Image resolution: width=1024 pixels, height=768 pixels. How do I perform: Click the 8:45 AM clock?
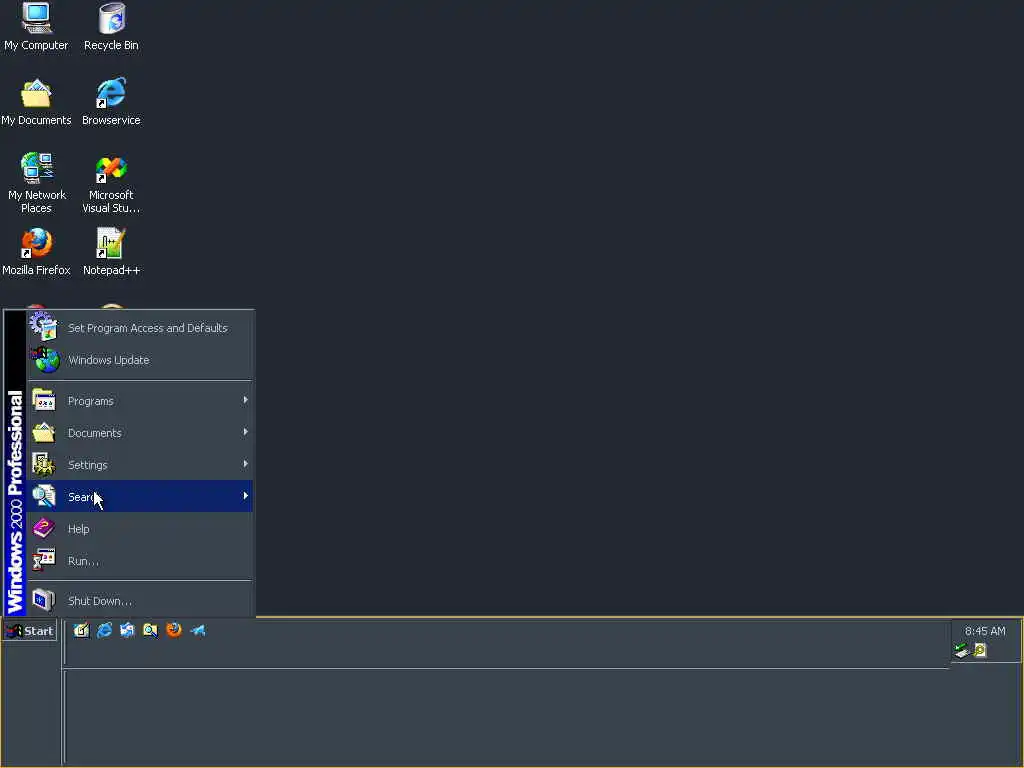(985, 631)
